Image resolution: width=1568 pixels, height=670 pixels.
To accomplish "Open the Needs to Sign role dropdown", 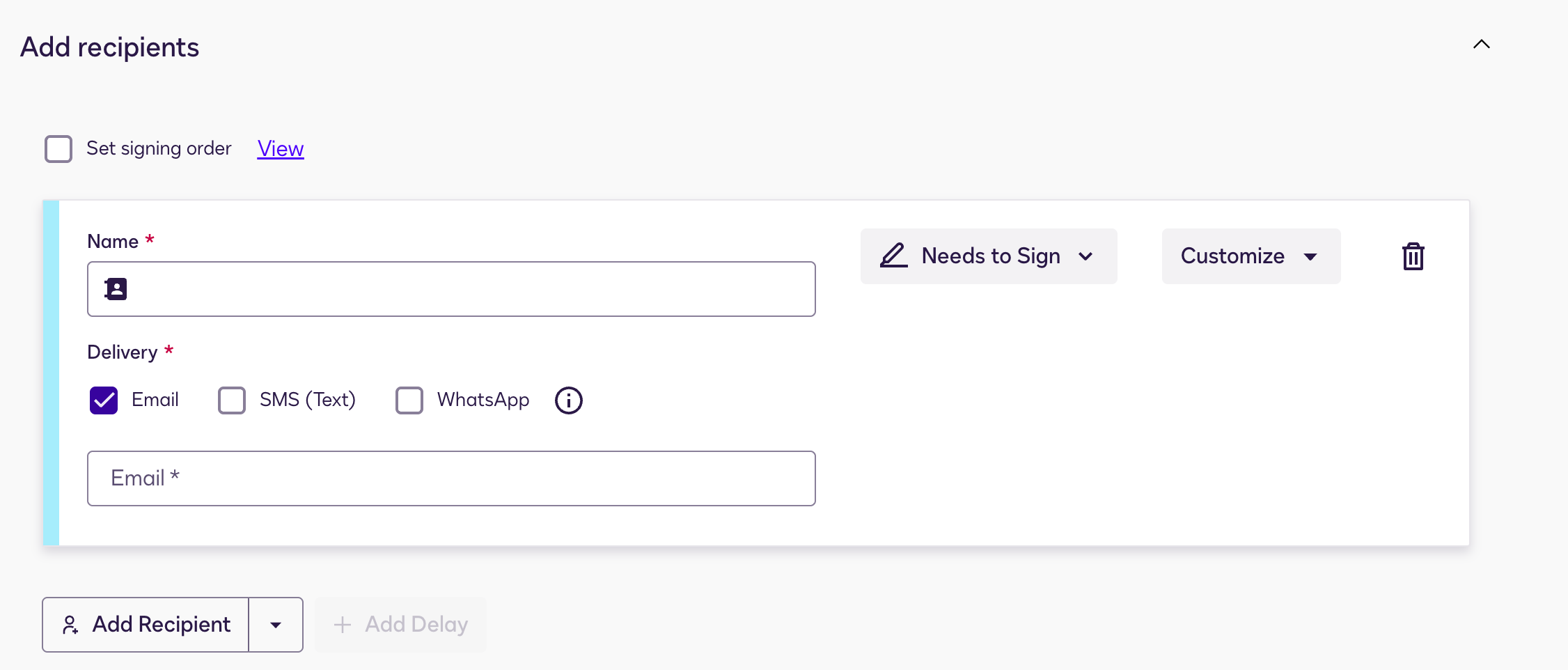I will 1087,256.
